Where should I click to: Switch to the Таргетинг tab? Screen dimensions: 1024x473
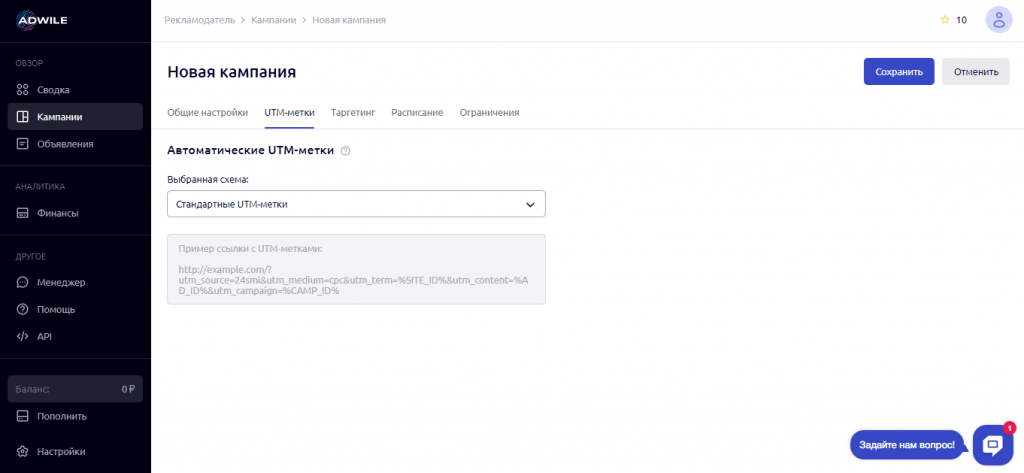pos(352,113)
